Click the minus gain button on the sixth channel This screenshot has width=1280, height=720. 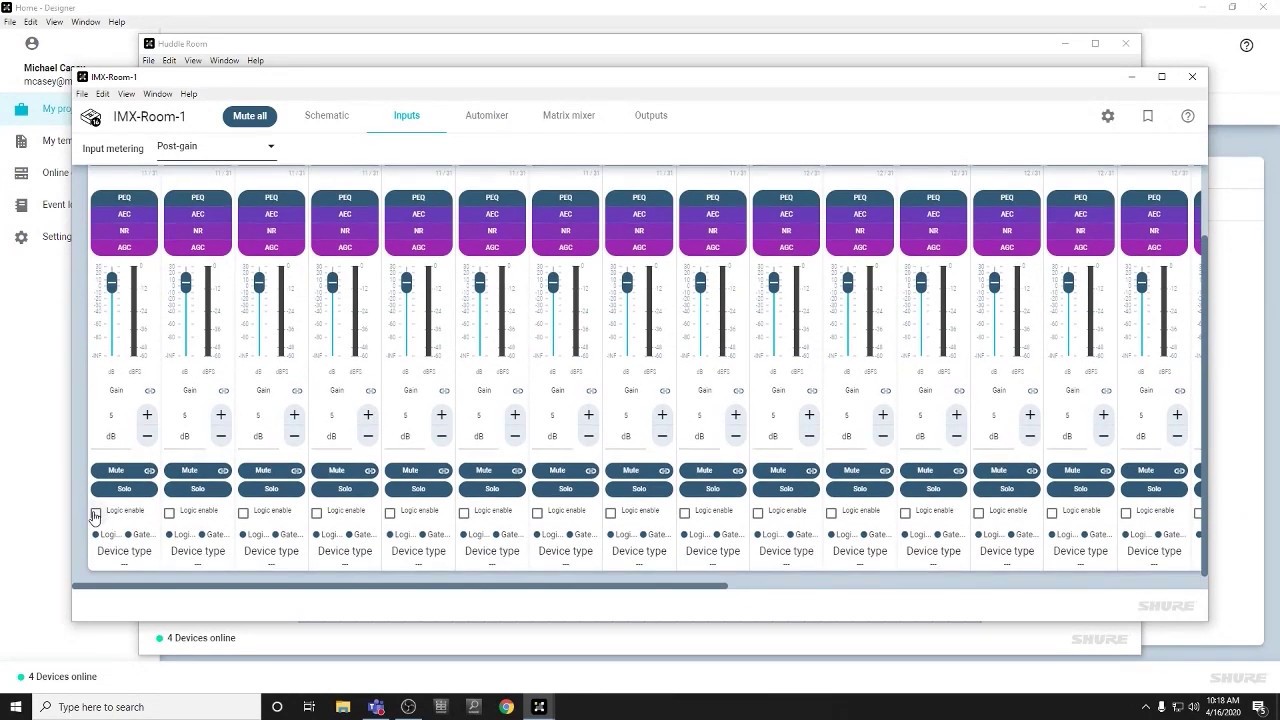coord(515,436)
